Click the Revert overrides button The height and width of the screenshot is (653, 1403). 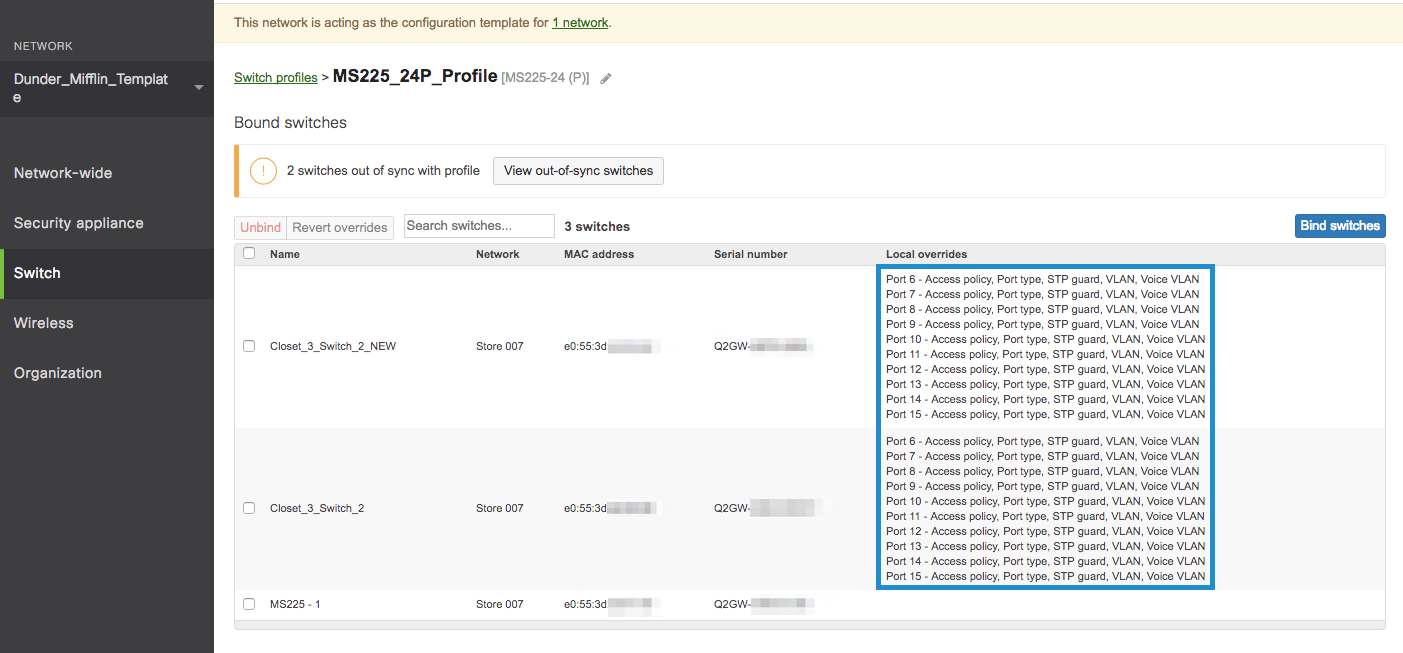click(339, 227)
